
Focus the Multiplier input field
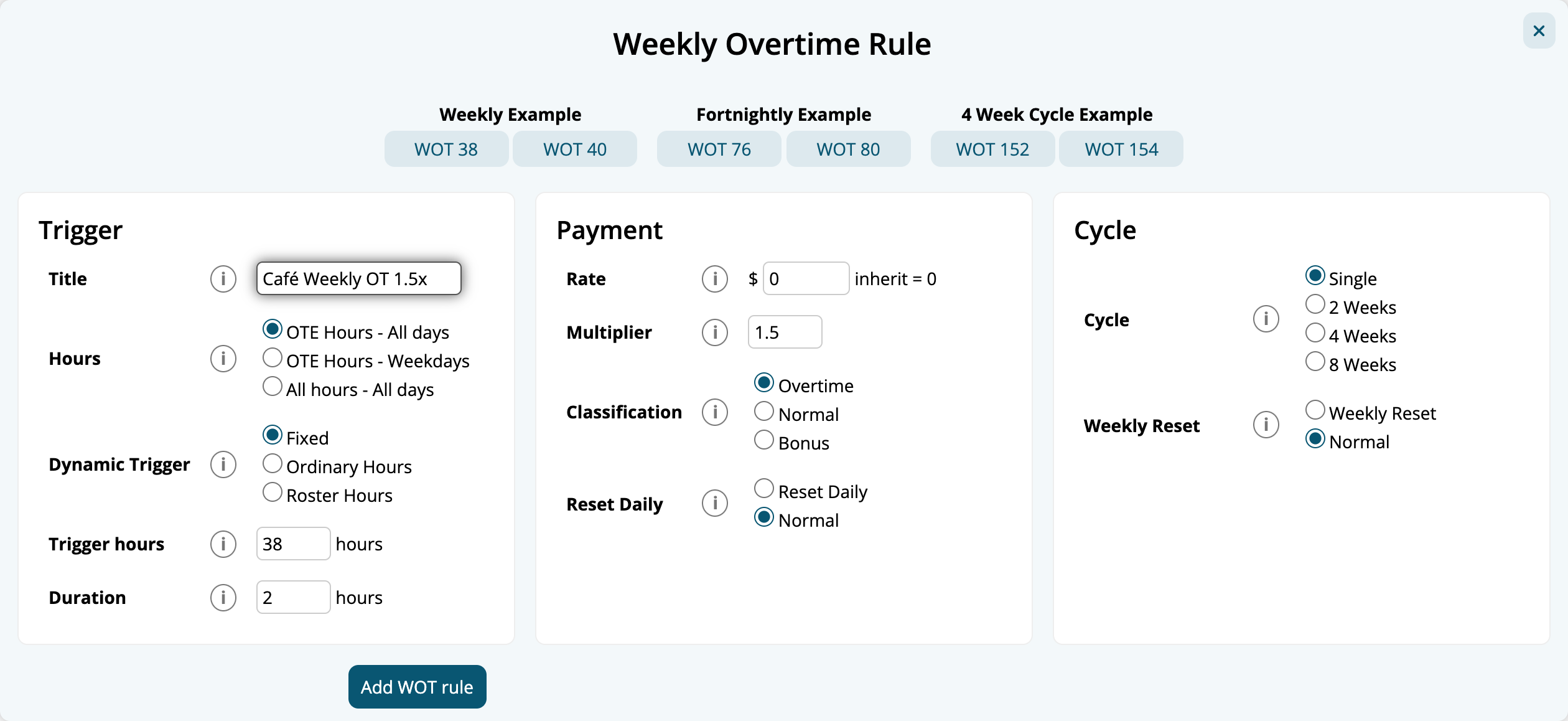785,332
